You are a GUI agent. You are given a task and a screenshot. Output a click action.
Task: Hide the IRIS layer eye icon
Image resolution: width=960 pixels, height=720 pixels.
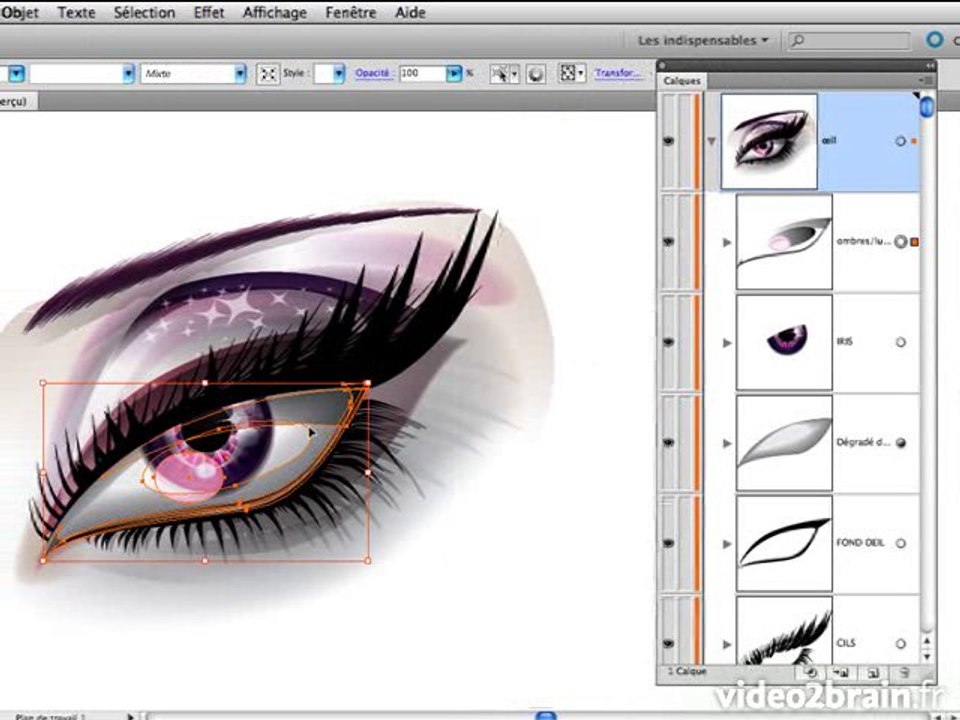click(669, 342)
